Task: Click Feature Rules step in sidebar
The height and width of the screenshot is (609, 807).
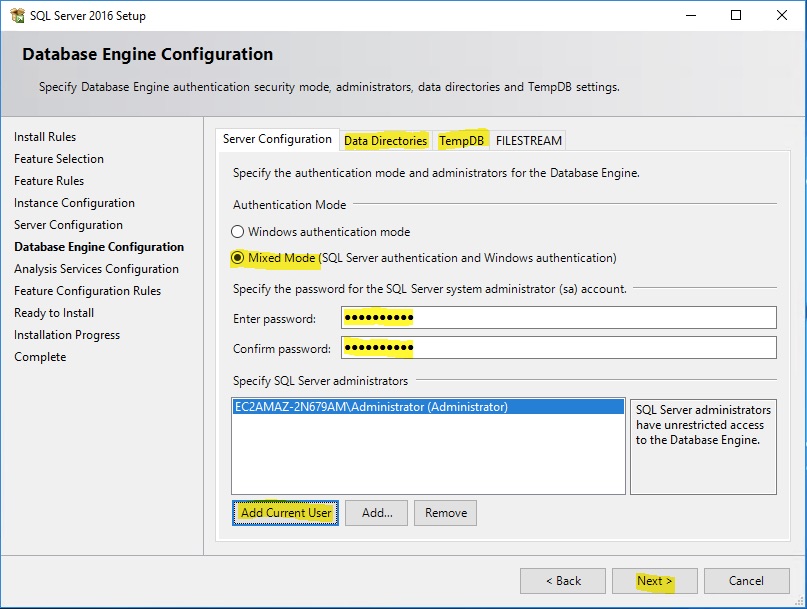Action: point(49,181)
